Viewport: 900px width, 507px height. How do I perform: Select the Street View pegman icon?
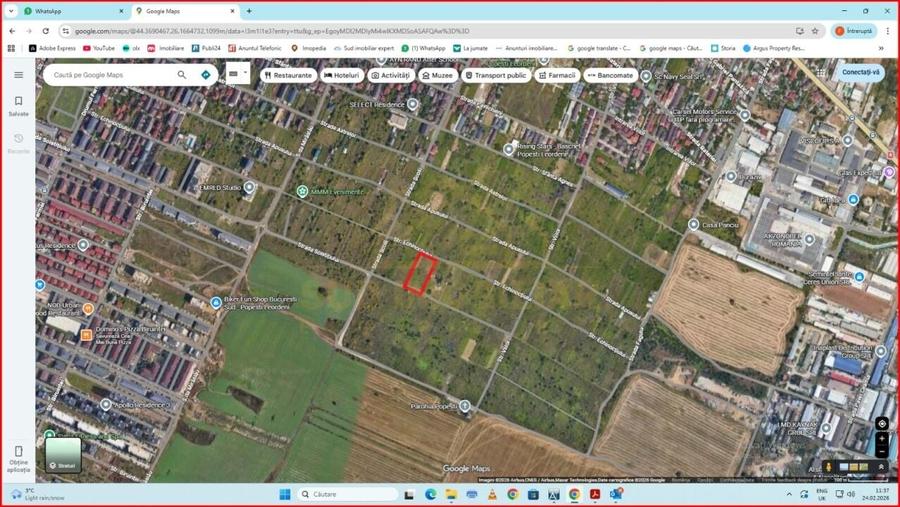click(x=828, y=467)
